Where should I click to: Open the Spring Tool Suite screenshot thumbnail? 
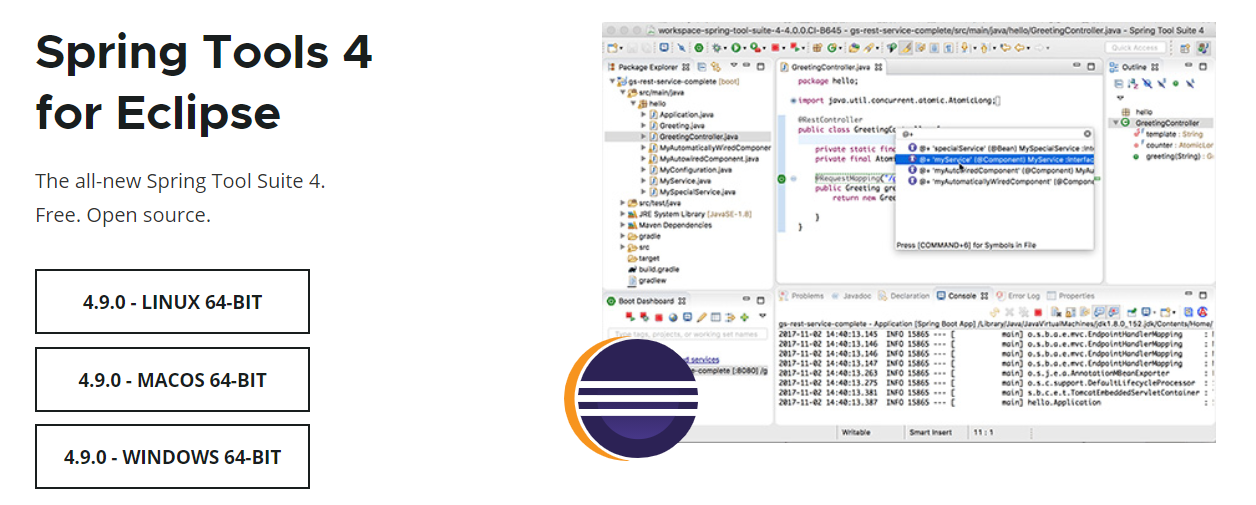(x=909, y=232)
